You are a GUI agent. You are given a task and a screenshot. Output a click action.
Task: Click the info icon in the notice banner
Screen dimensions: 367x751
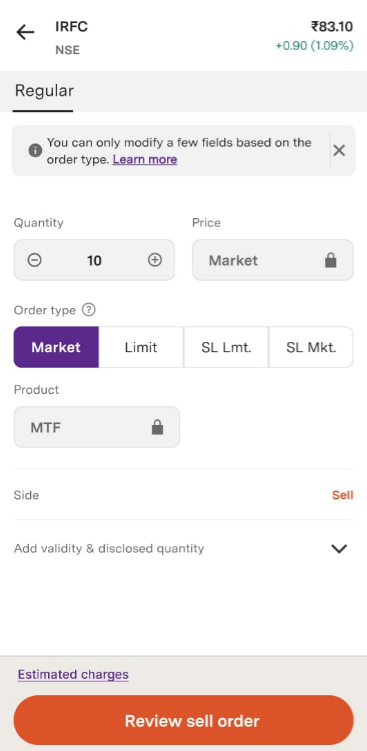[35, 150]
